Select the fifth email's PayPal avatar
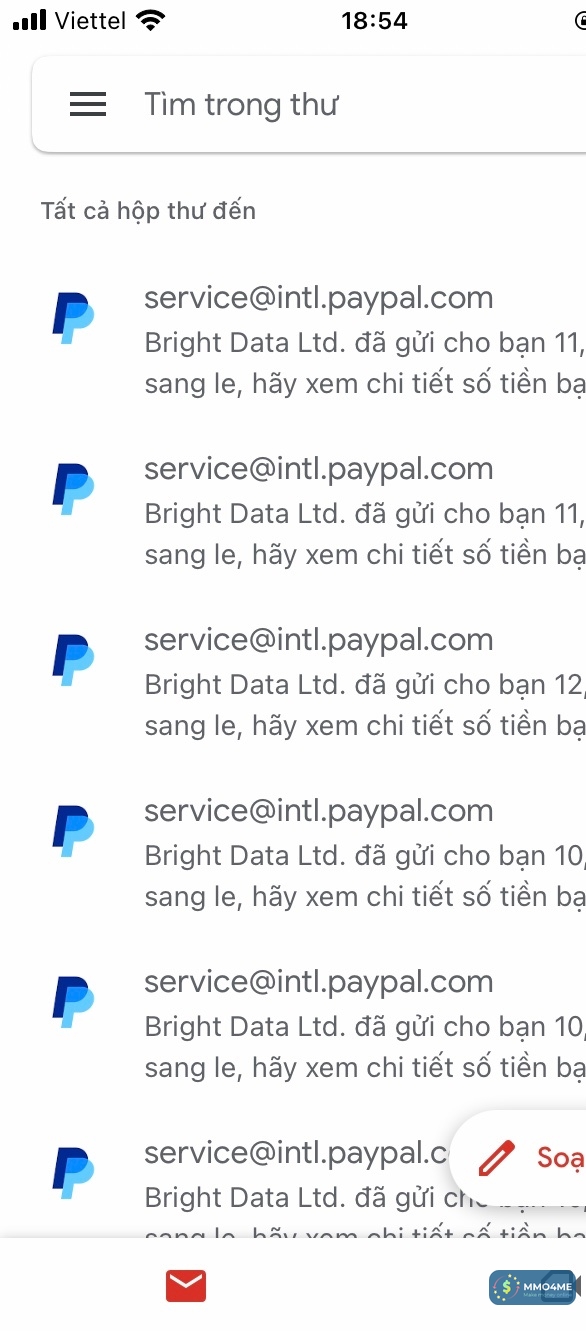586x1331 pixels. pos(73,1002)
